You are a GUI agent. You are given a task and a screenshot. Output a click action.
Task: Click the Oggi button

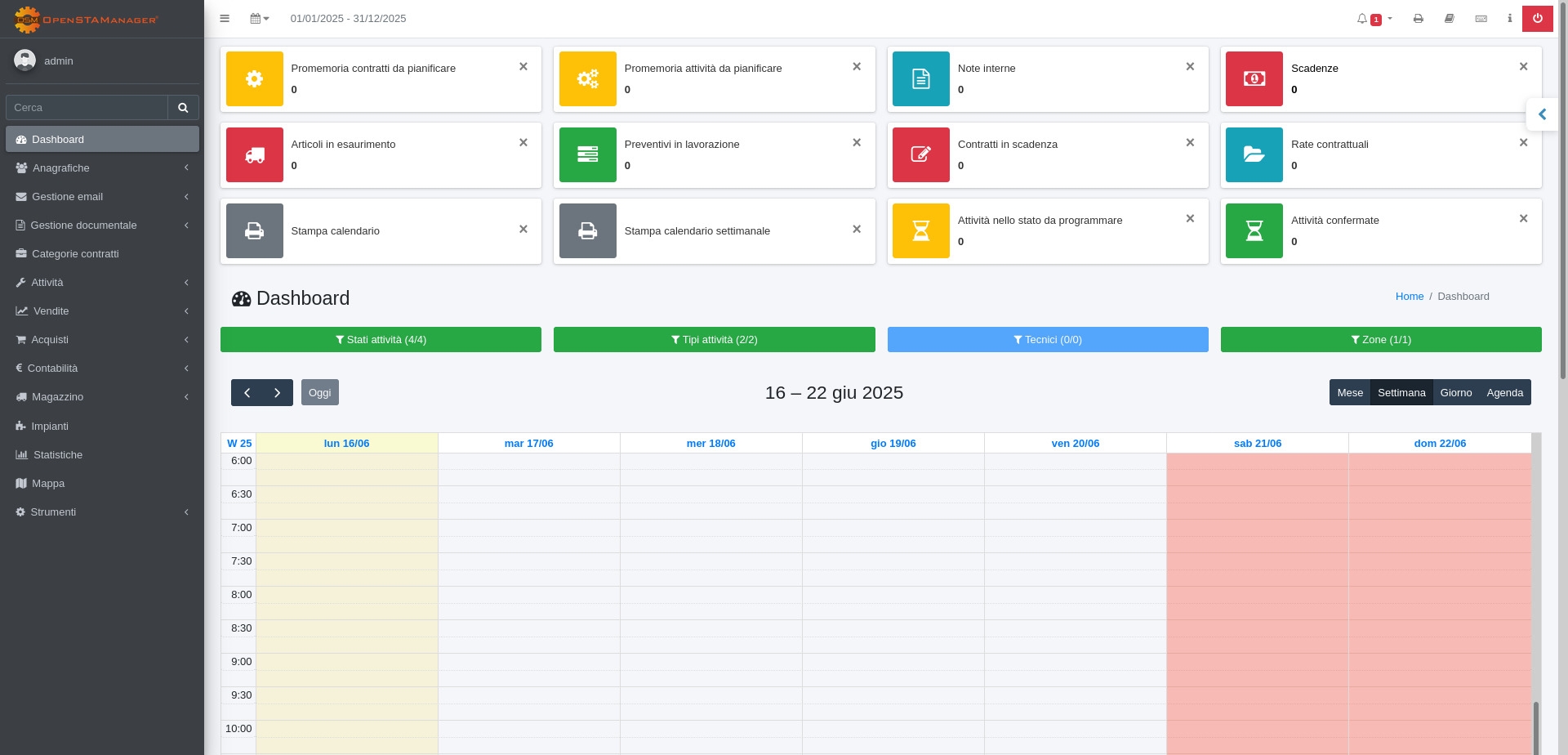[x=320, y=393]
